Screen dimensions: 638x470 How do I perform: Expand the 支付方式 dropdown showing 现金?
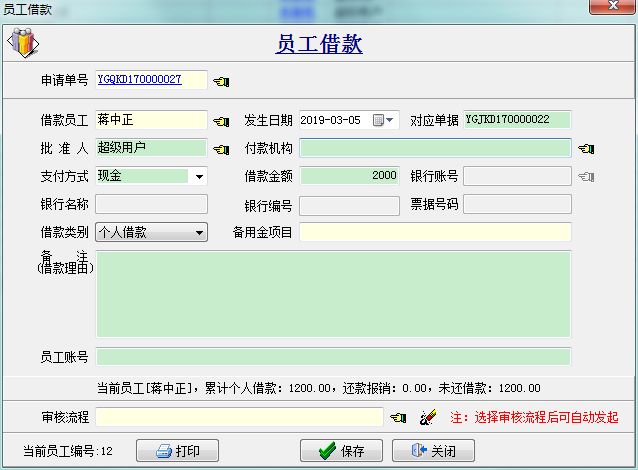[199, 176]
